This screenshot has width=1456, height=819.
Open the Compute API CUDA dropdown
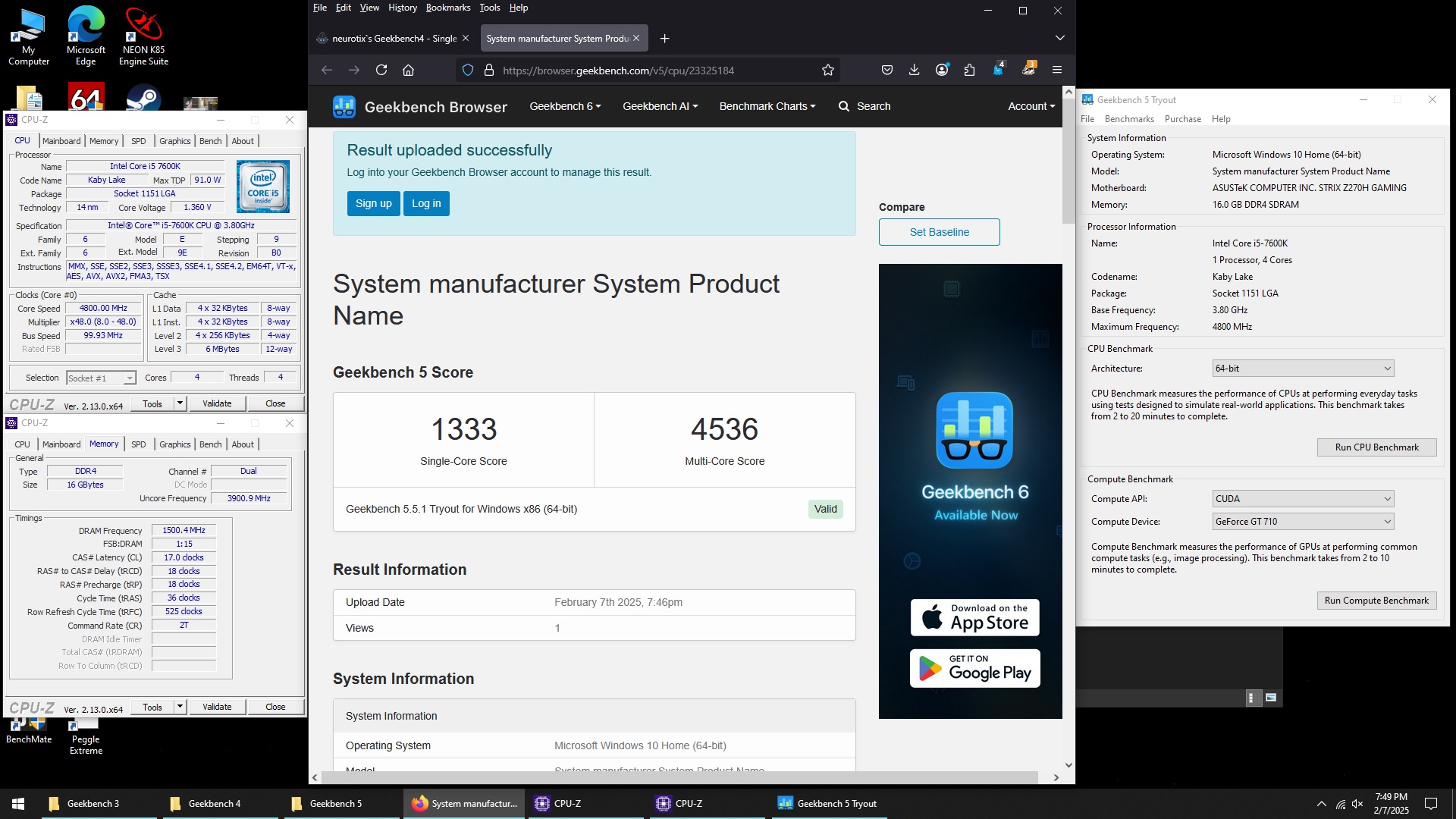1303,499
